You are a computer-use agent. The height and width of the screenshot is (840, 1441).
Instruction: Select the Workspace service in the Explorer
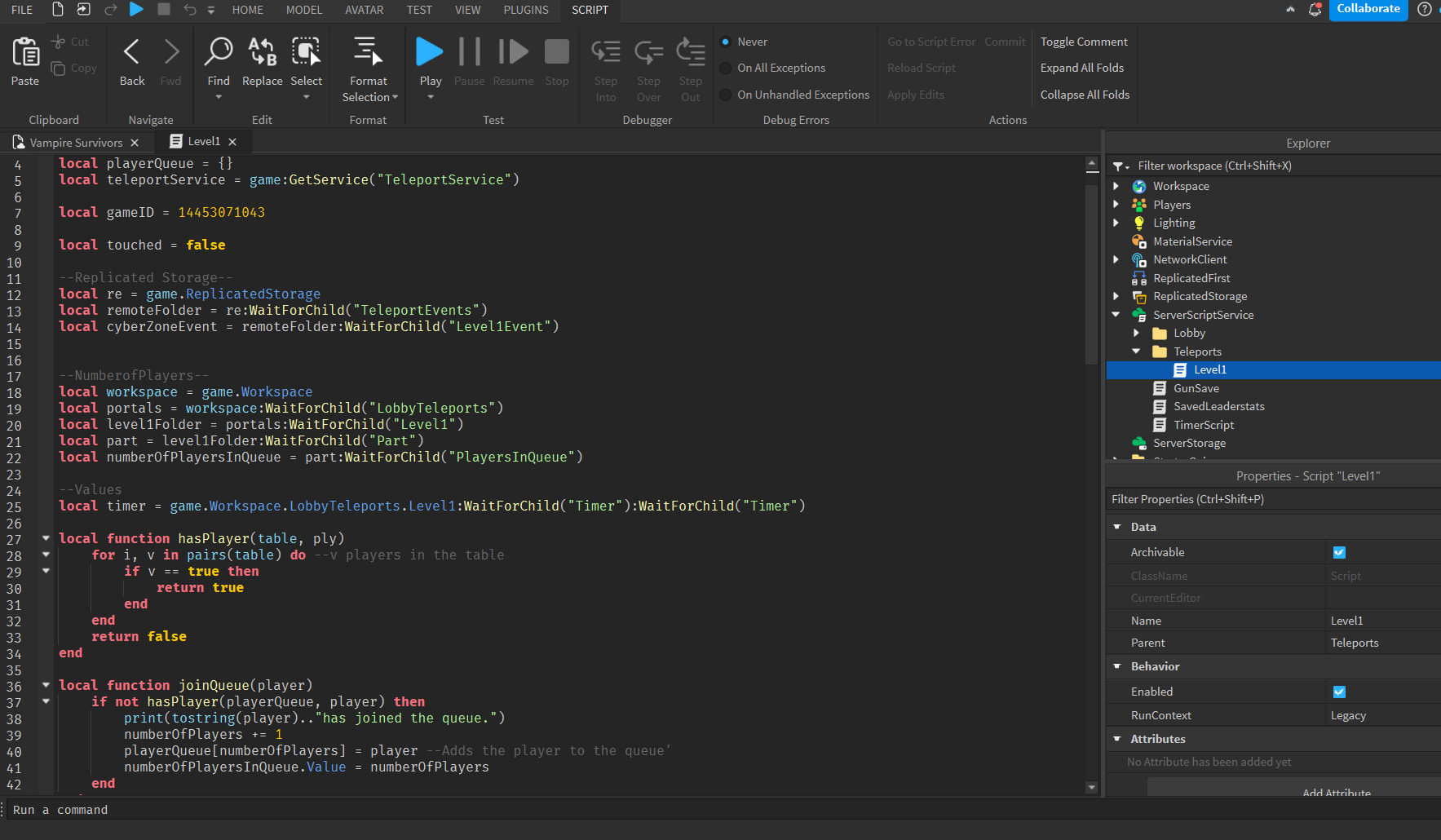click(1181, 186)
